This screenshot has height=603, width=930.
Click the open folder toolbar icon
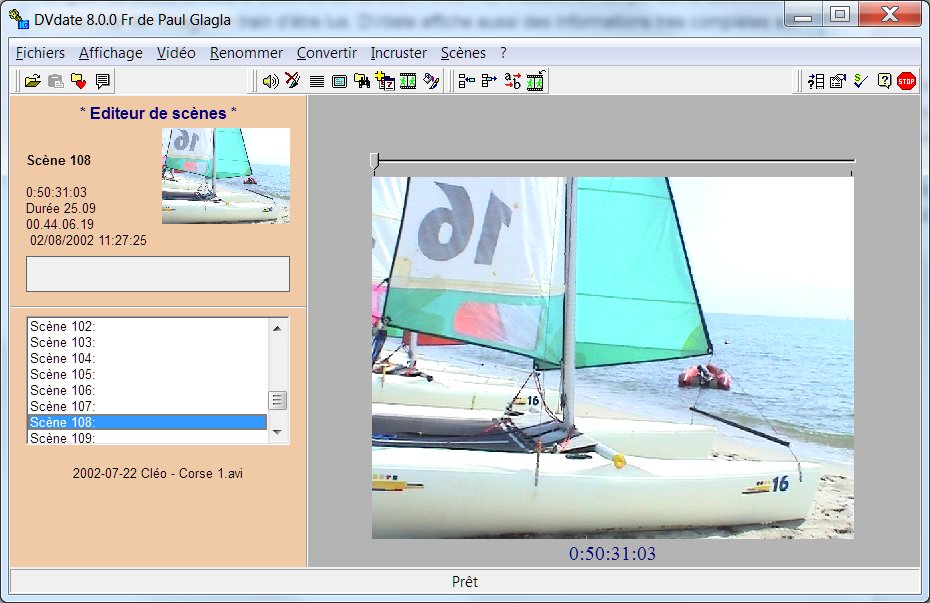pyautogui.click(x=32, y=82)
